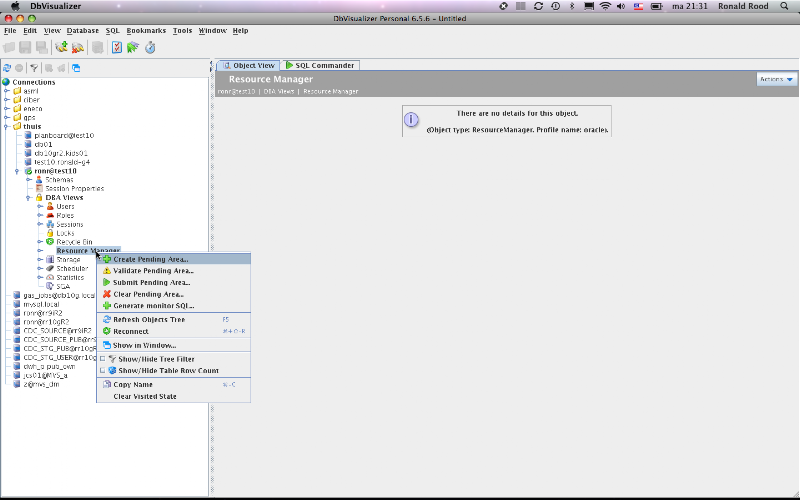This screenshot has height=500, width=800.
Task: Open the Actions dropdown
Action: coord(777,79)
